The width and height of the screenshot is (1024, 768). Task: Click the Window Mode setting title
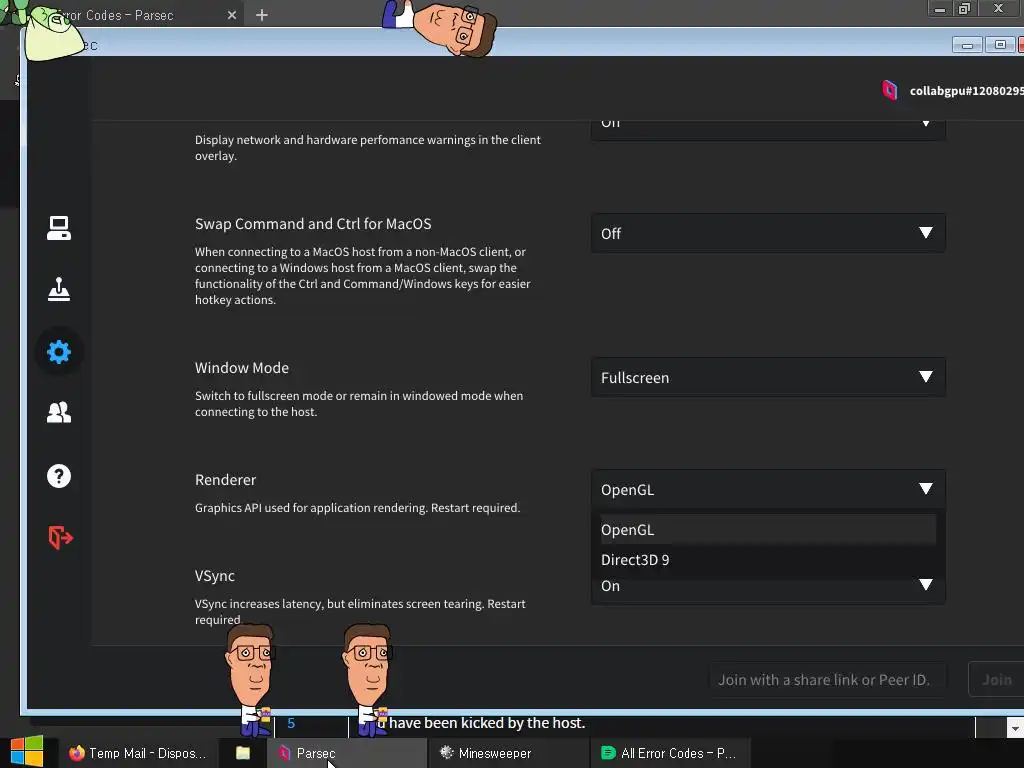(242, 368)
